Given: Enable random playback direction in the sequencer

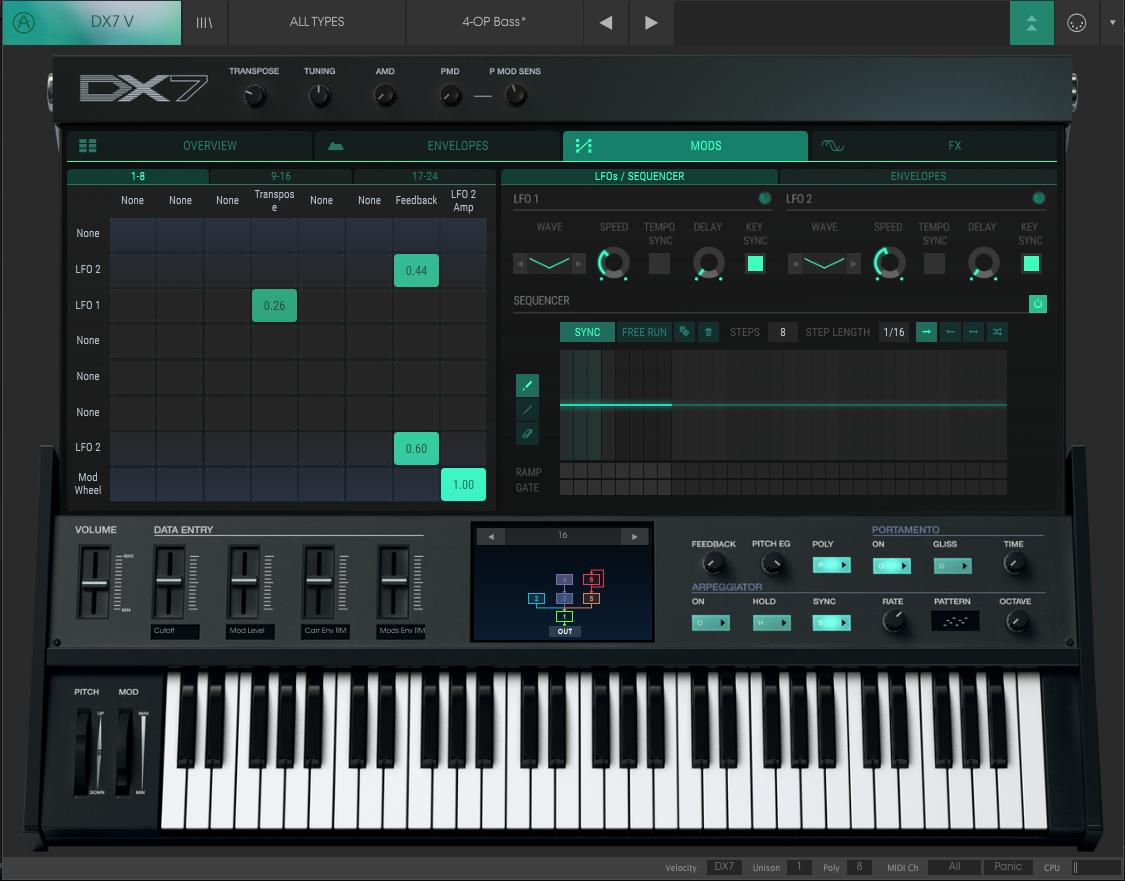Looking at the screenshot, I should (997, 332).
